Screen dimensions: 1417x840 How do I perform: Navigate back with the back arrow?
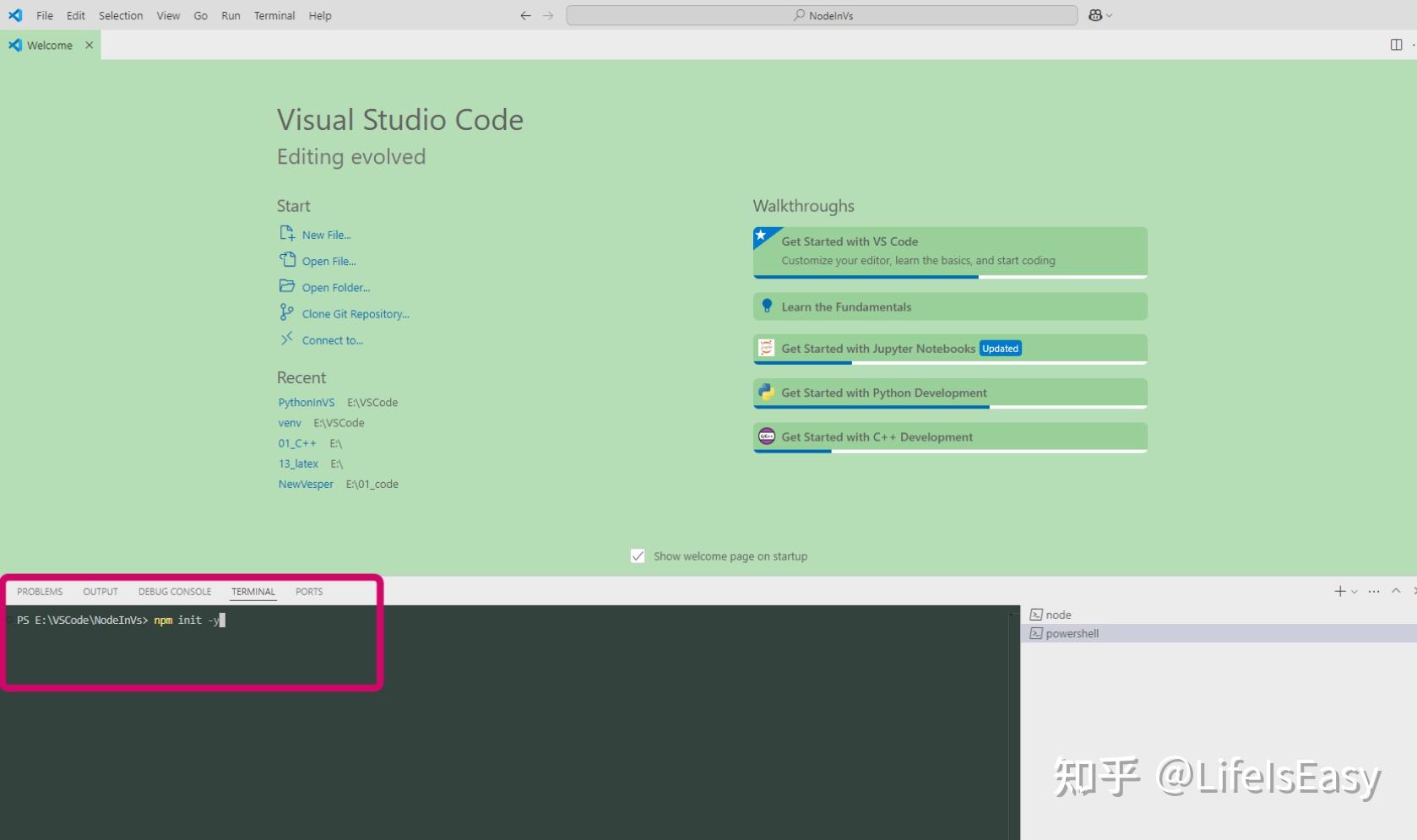coord(525,15)
